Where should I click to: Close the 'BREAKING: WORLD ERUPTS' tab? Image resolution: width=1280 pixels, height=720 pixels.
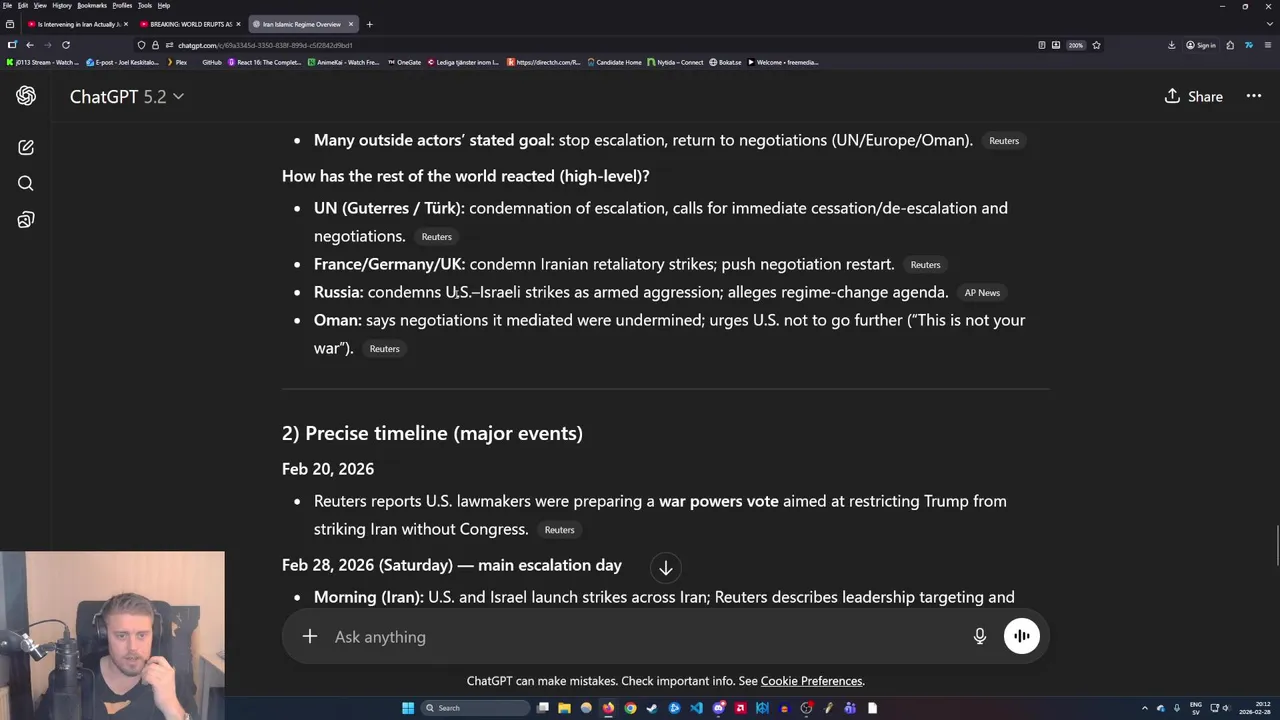pyautogui.click(x=238, y=24)
